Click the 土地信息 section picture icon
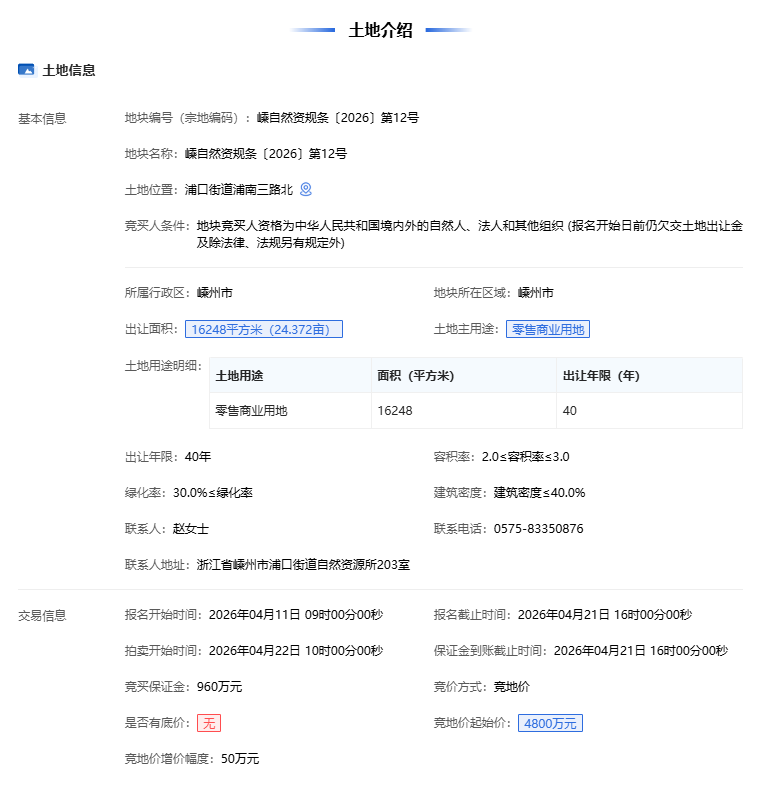The height and width of the screenshot is (789, 759). click(x=26, y=70)
